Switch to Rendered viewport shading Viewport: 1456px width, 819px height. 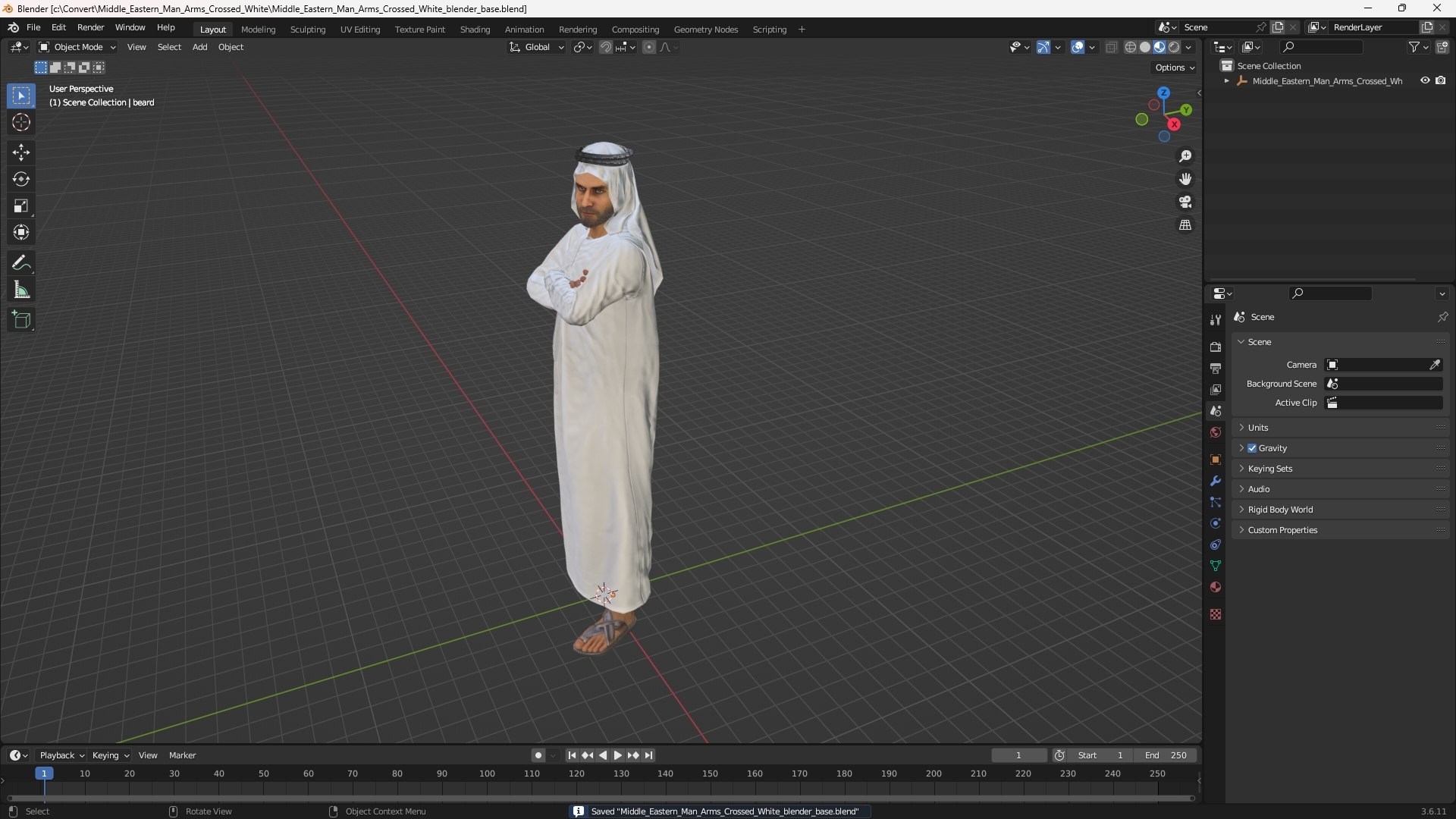point(1174,47)
